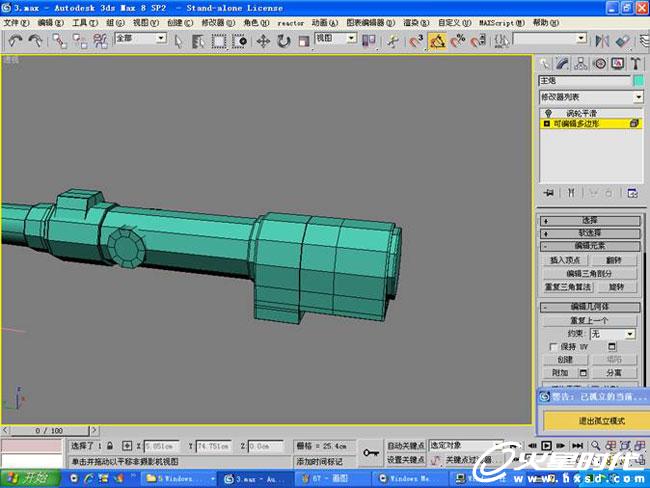Image resolution: width=650 pixels, height=488 pixels.
Task: Switch to the Display command panel tab
Action: [x=618, y=63]
